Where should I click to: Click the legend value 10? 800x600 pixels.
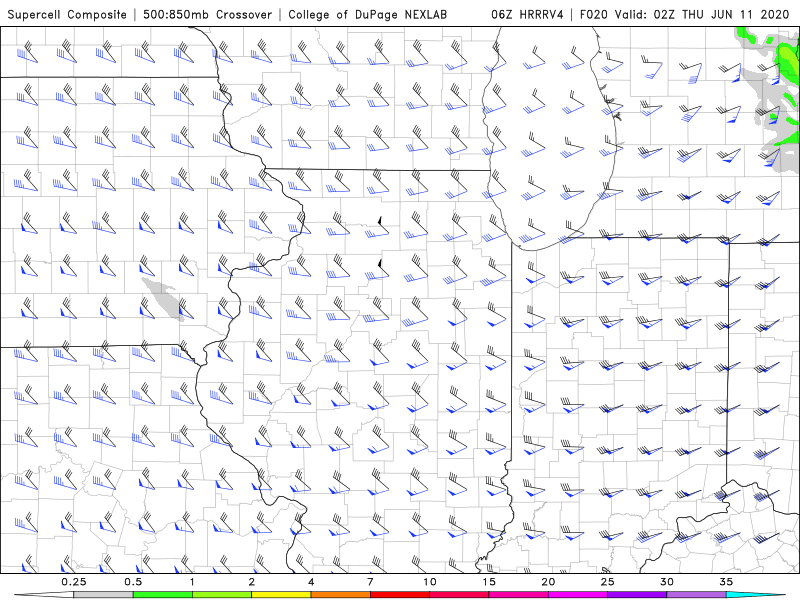pos(430,582)
